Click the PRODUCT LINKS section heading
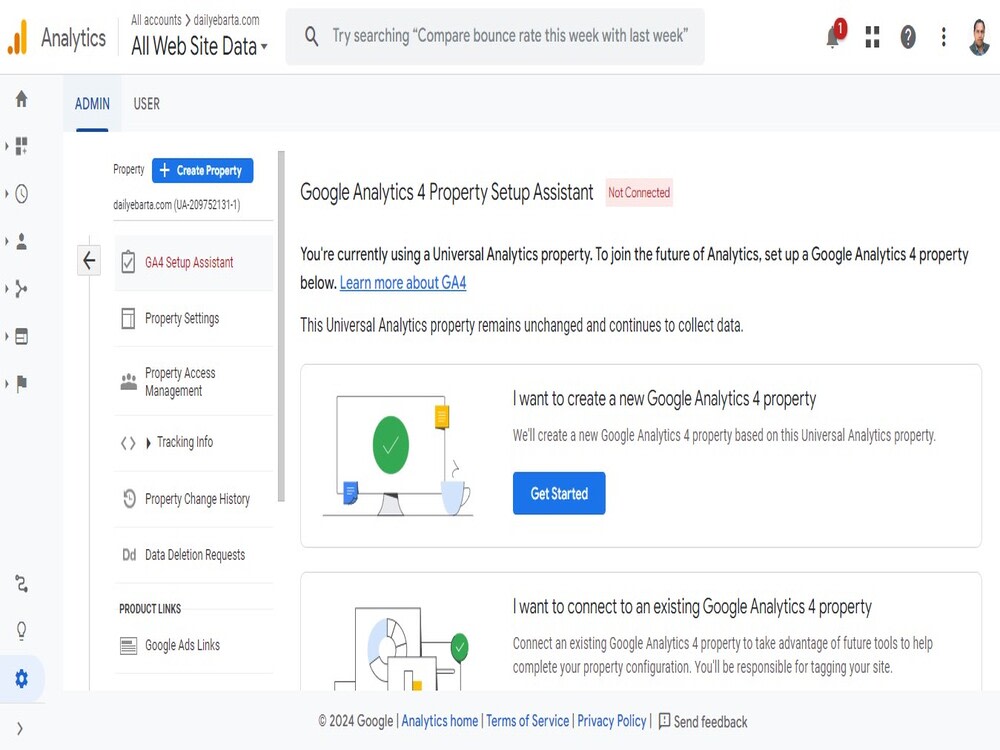 (x=150, y=609)
